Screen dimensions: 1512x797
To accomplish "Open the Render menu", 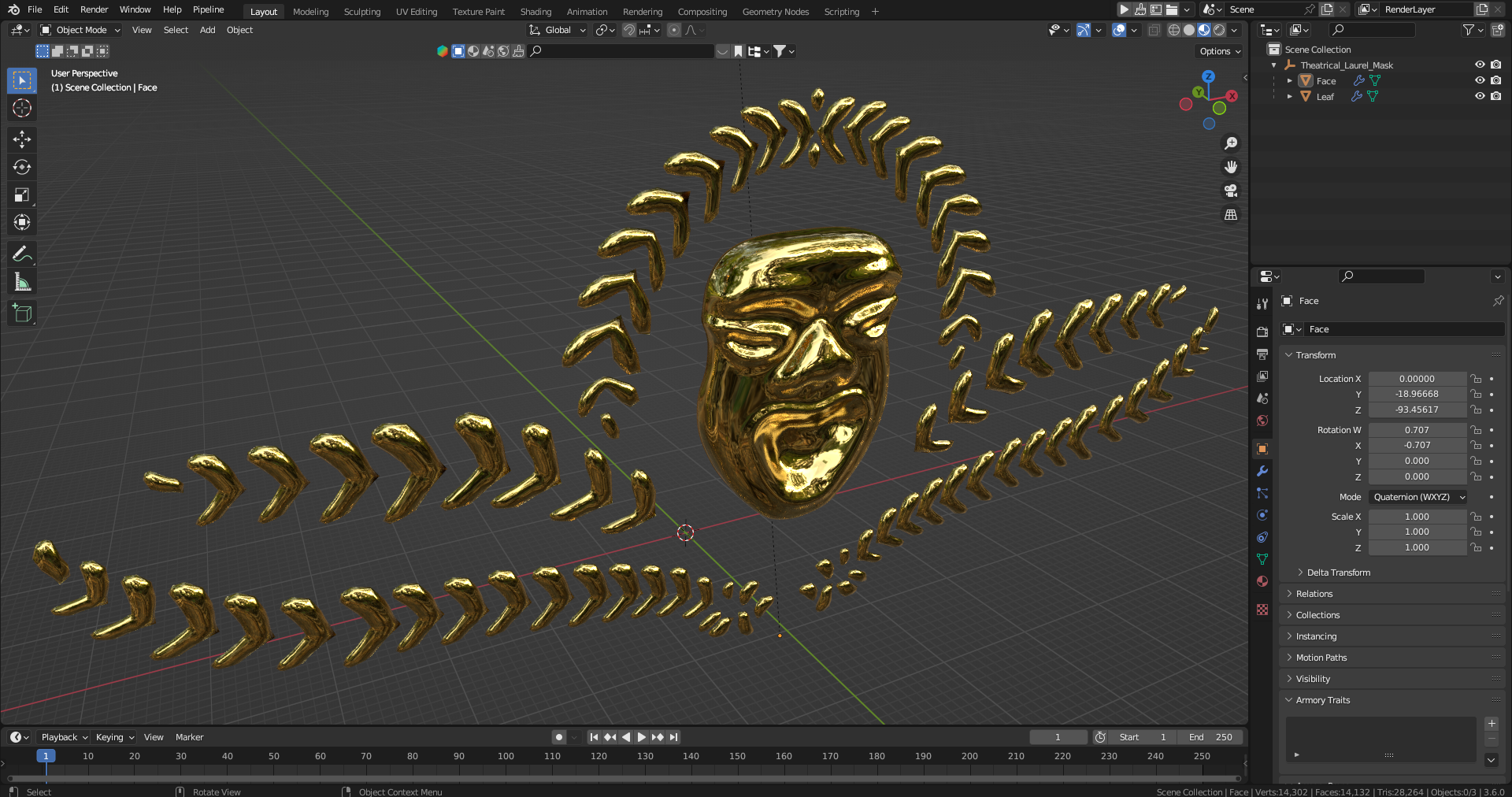I will (94, 9).
